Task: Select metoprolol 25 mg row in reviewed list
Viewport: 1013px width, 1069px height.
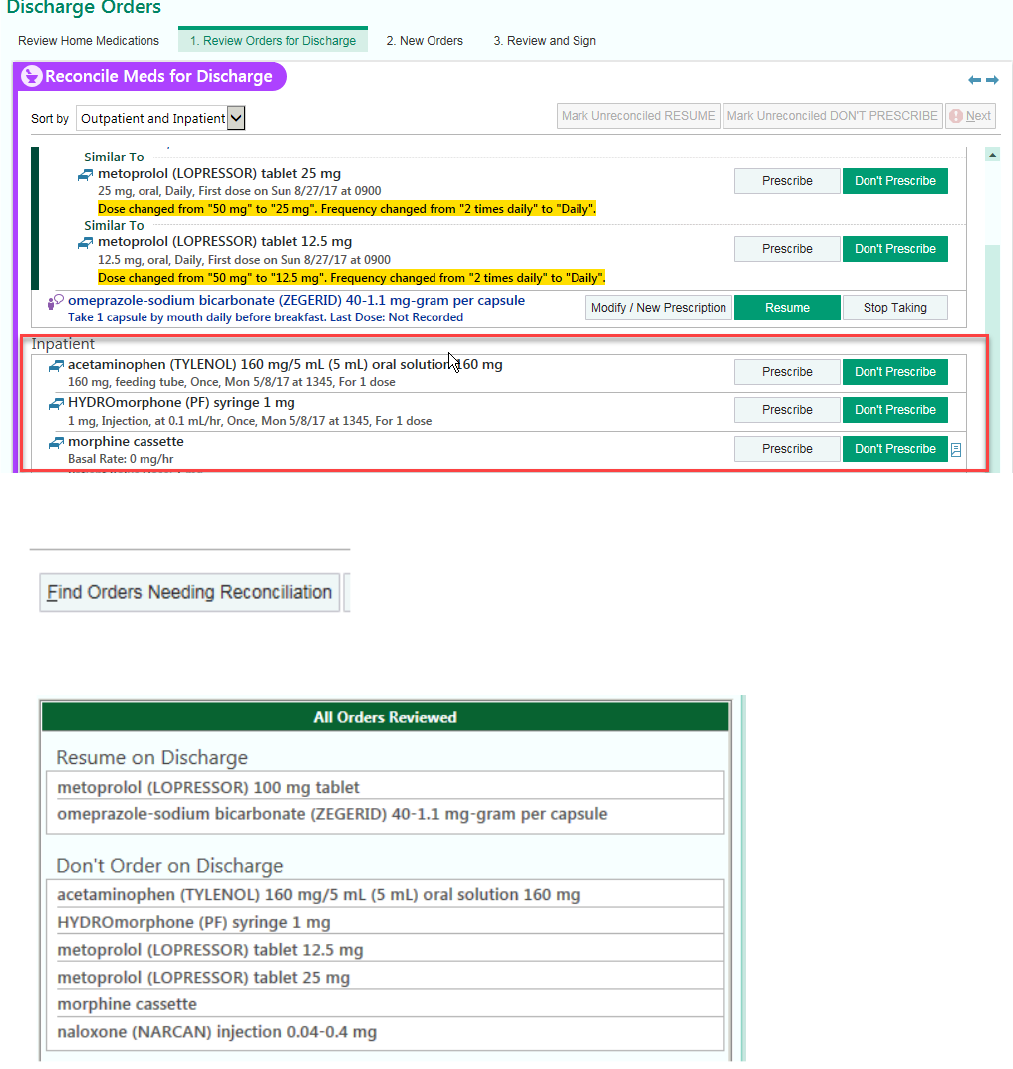Action: pos(385,978)
